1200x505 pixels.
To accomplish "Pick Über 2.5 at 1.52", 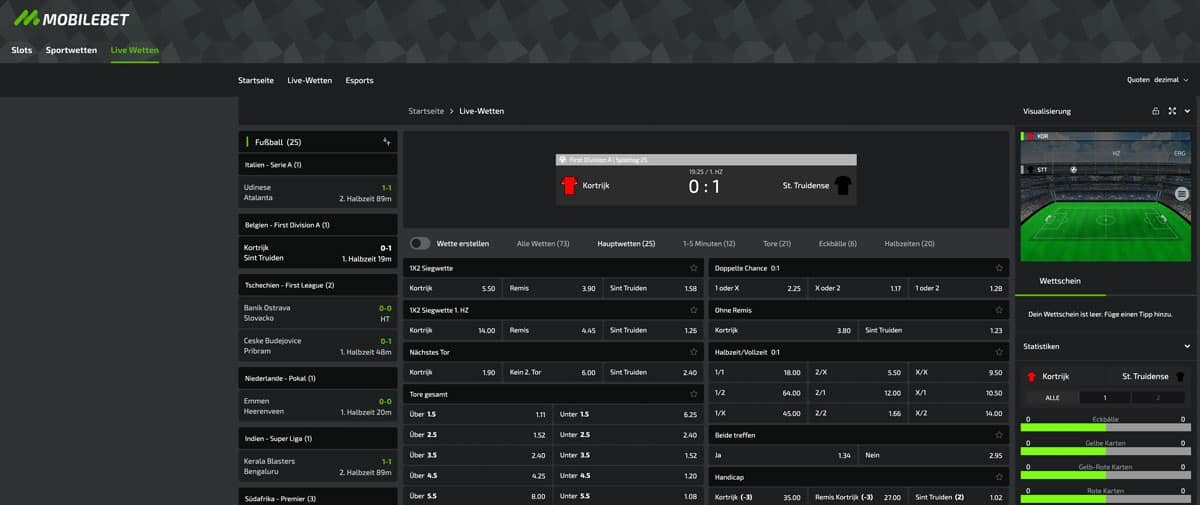I will tap(477, 435).
